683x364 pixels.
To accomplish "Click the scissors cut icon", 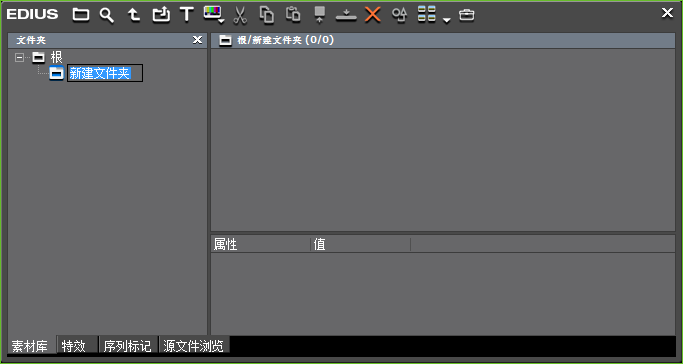I will [240, 15].
